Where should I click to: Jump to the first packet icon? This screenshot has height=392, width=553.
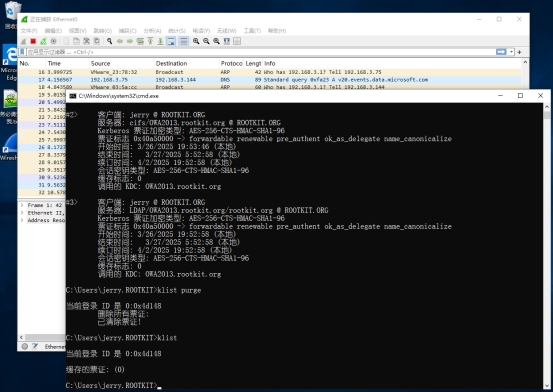(x=150, y=41)
